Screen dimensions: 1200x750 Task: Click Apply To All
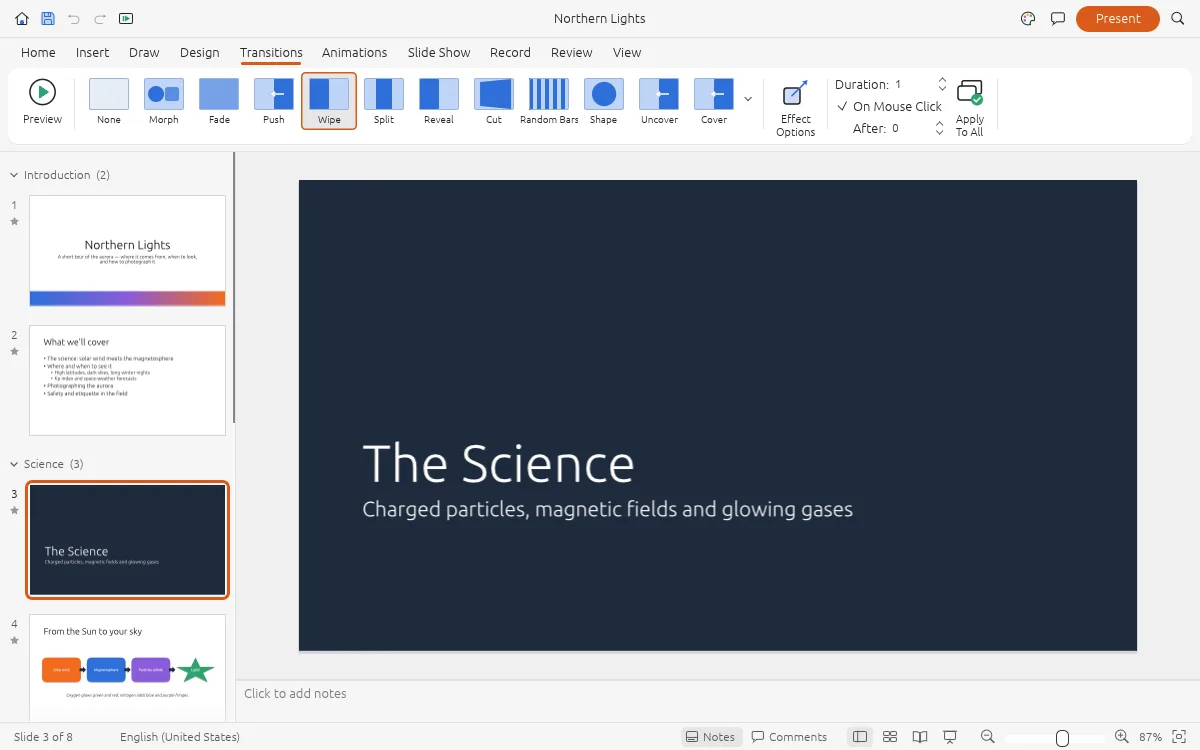[x=969, y=108]
